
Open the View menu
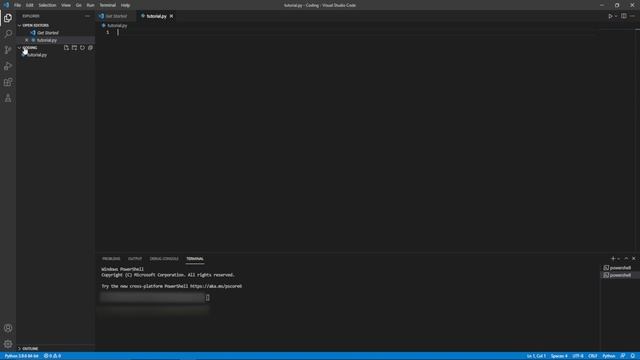coord(66,5)
